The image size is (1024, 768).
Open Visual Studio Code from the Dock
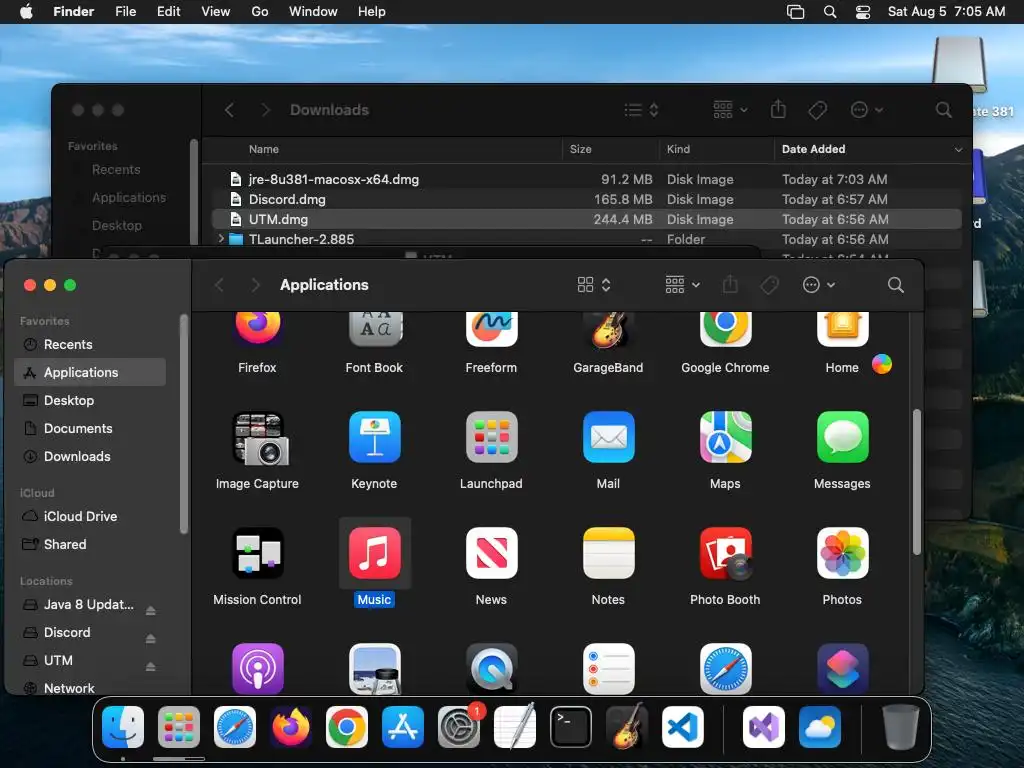pos(682,727)
